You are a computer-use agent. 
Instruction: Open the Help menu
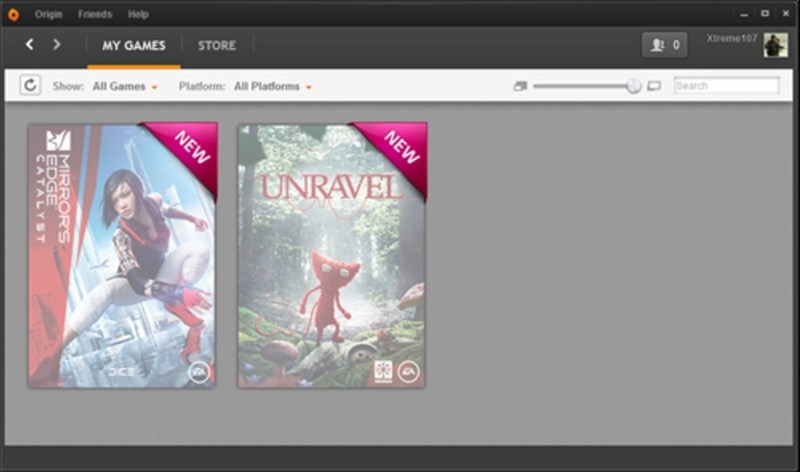pos(138,14)
